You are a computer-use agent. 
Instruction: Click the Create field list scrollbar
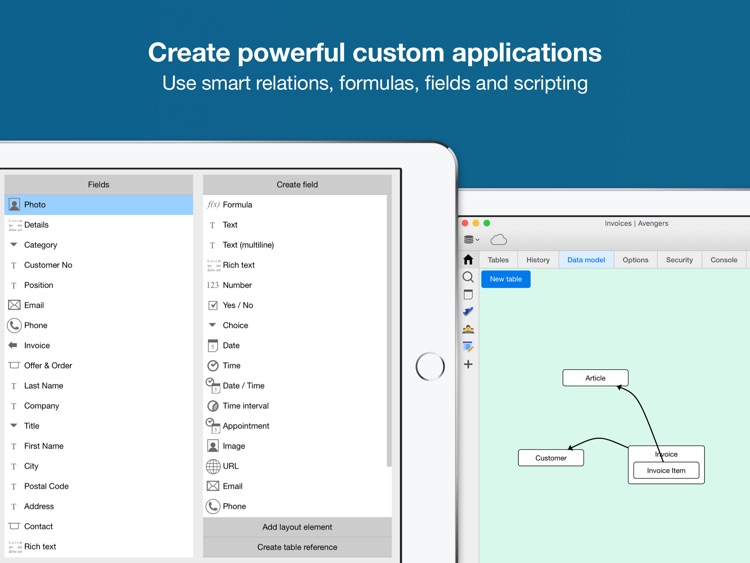click(x=389, y=330)
